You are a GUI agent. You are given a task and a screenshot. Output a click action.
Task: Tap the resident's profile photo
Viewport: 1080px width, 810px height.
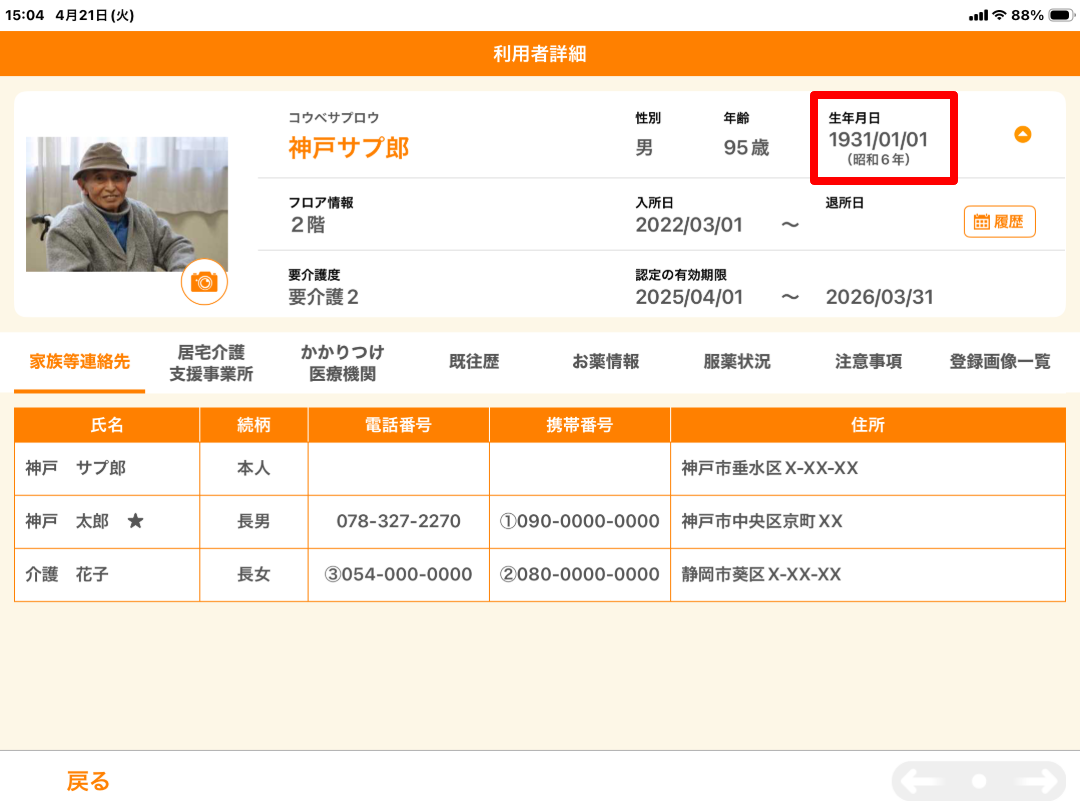click(127, 204)
